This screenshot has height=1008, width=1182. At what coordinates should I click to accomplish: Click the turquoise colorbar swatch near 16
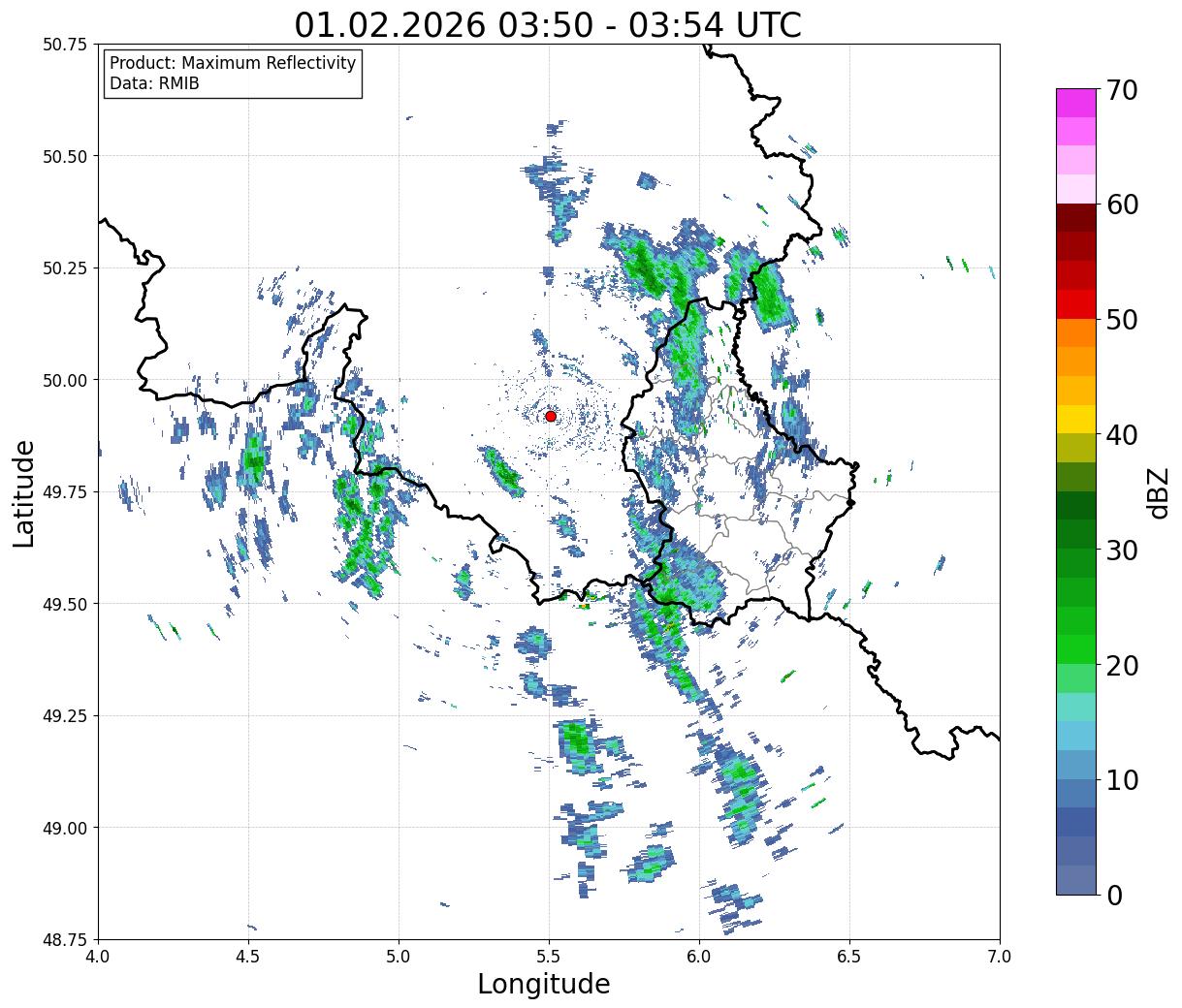pyautogui.click(x=1076, y=707)
